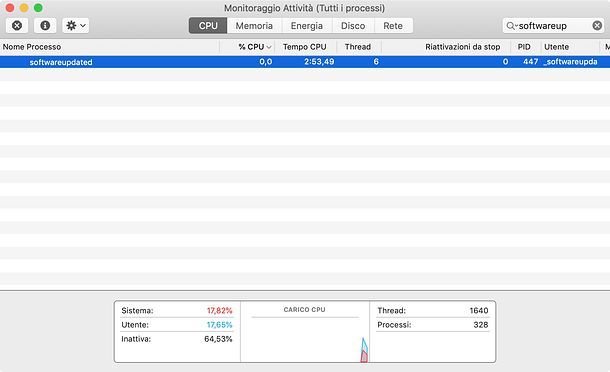Click the search field containing softwareup

point(553,26)
